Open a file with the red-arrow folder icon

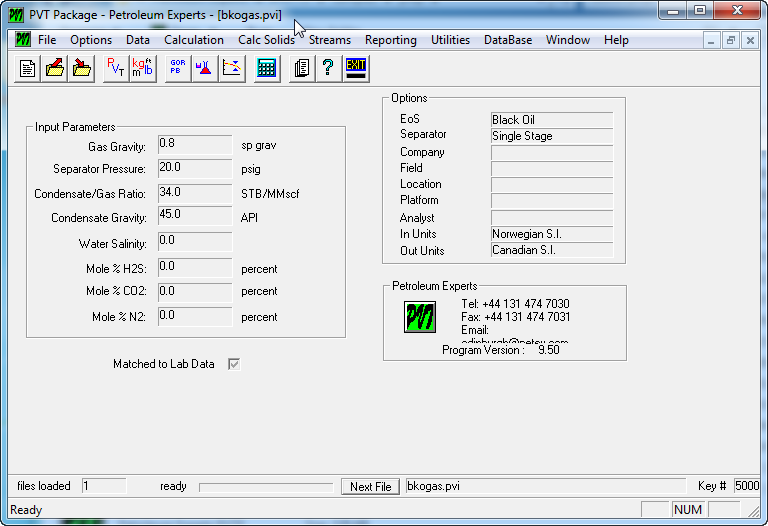(54, 69)
